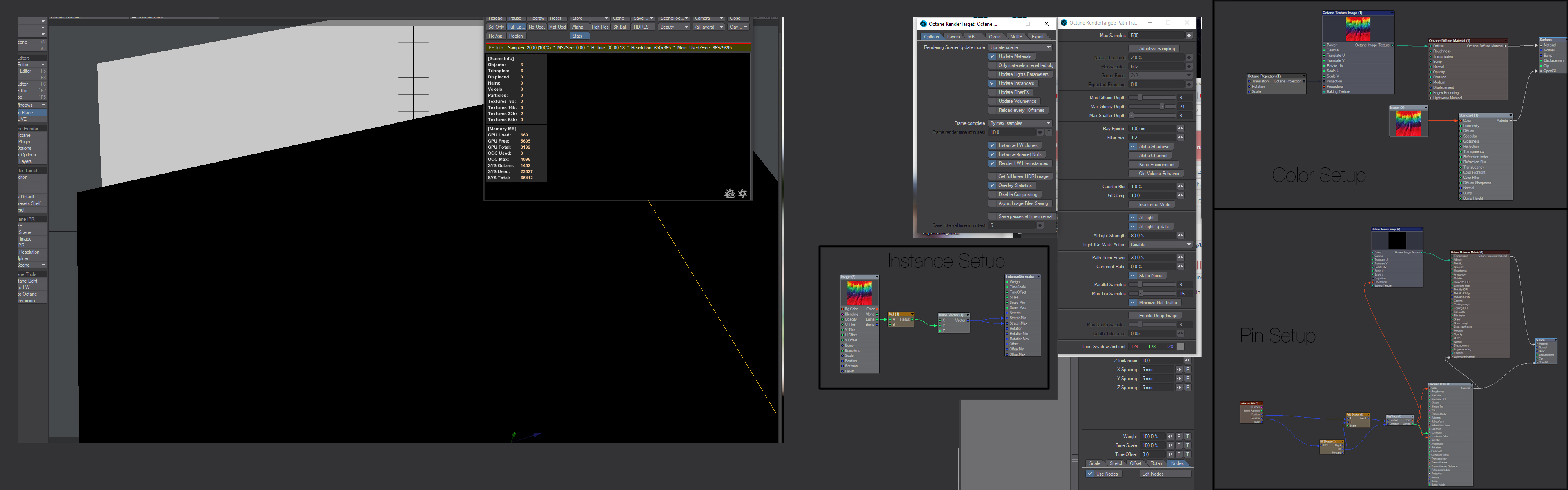Image resolution: width=1568 pixels, height=490 pixels.
Task: Click the X Spacing envelope E button
Action: 1187,370
